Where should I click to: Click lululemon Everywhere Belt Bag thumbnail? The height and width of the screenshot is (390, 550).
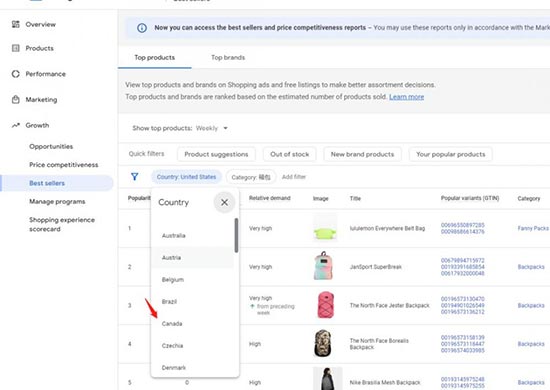click(x=325, y=228)
